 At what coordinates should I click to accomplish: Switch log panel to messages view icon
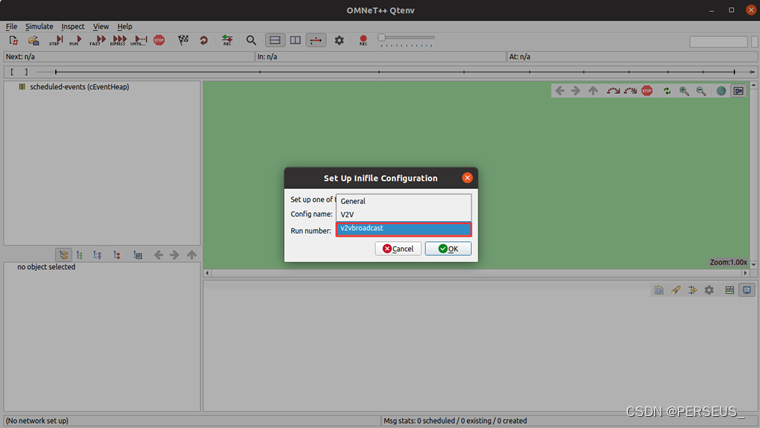(729, 290)
